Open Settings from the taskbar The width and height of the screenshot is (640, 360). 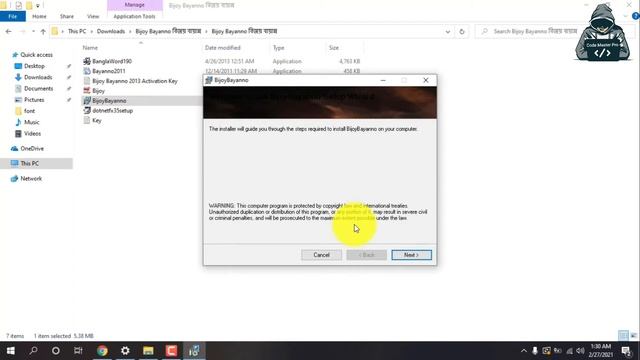pyautogui.click(x=125, y=351)
